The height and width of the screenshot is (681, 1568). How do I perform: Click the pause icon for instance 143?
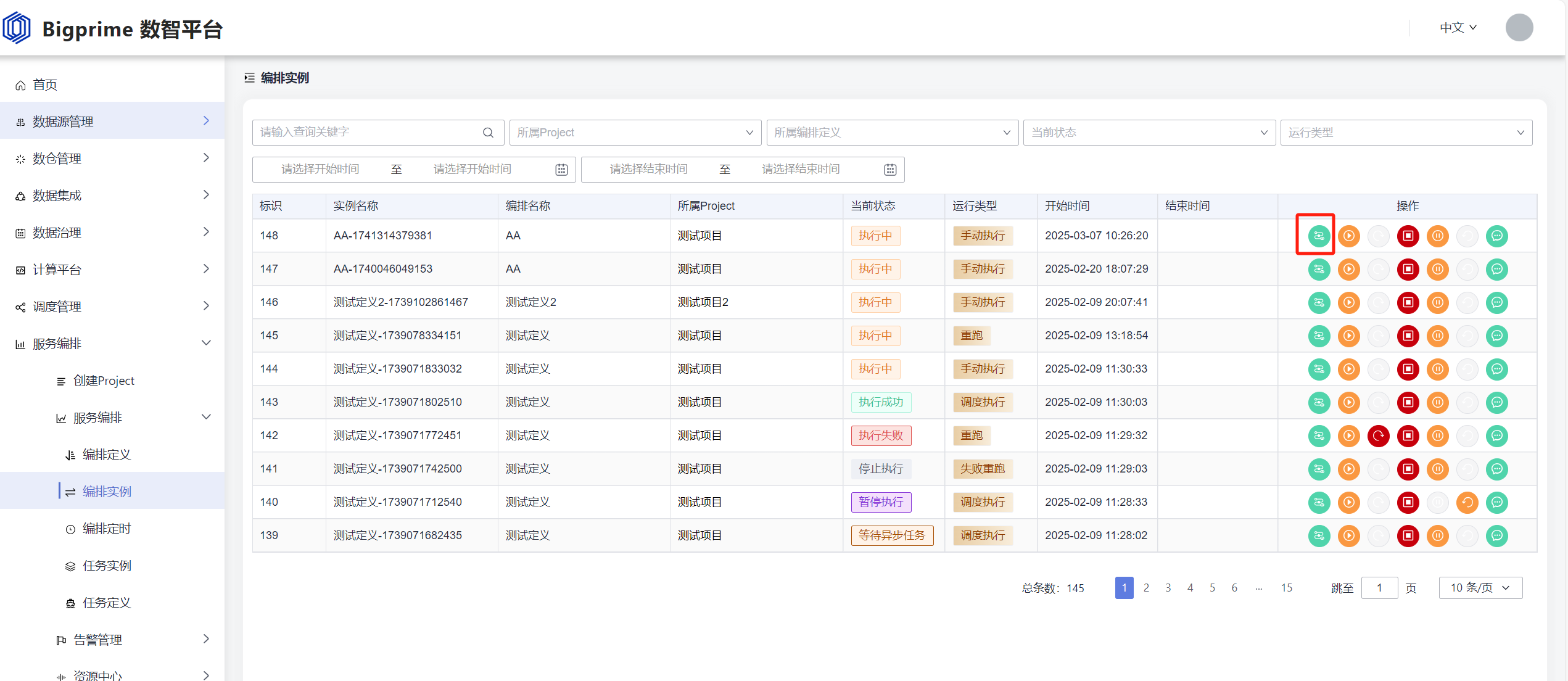coord(1437,402)
